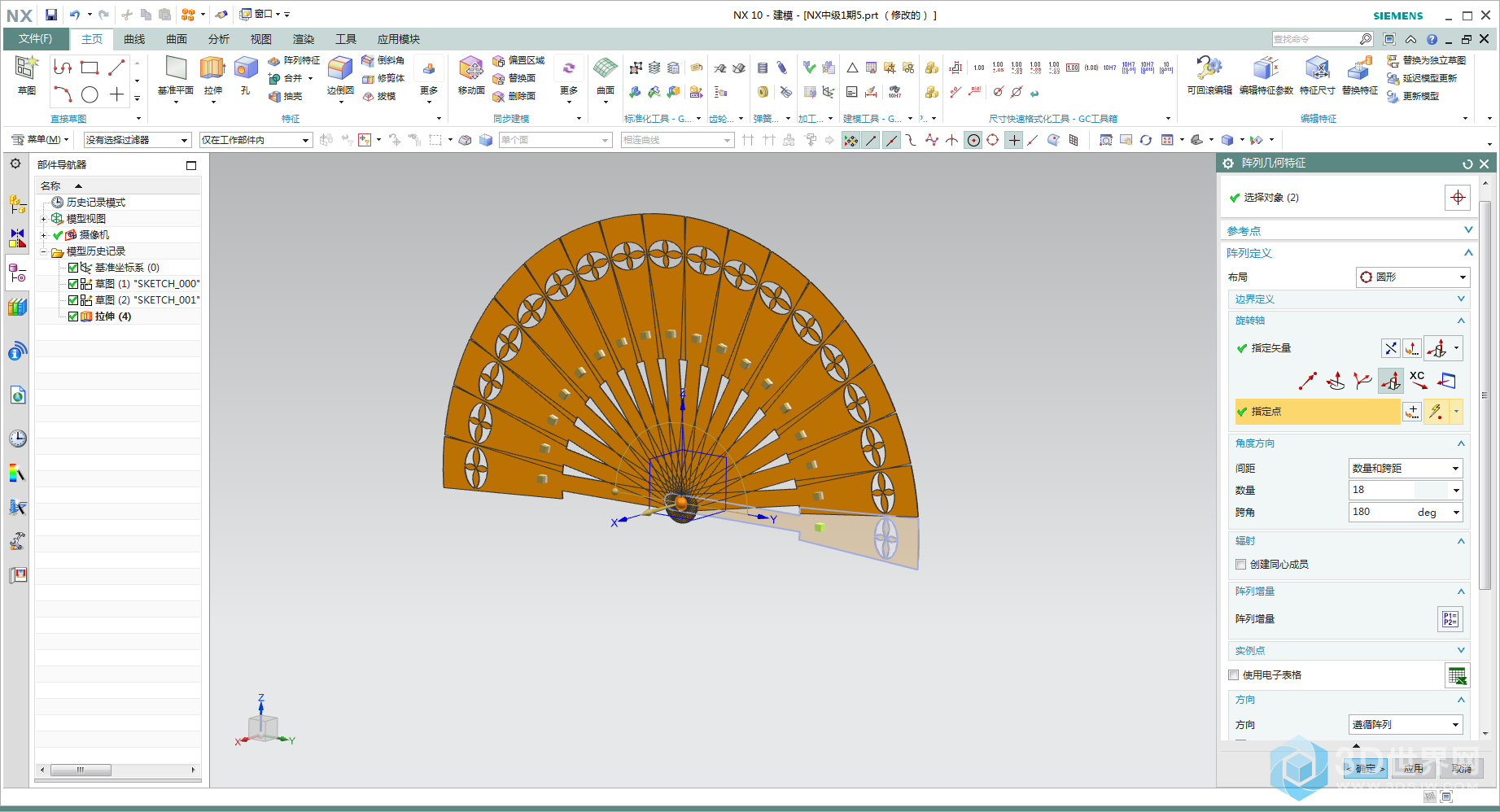Click 延迟模型更新 button
This screenshot has height=812, width=1500.
(1422, 78)
